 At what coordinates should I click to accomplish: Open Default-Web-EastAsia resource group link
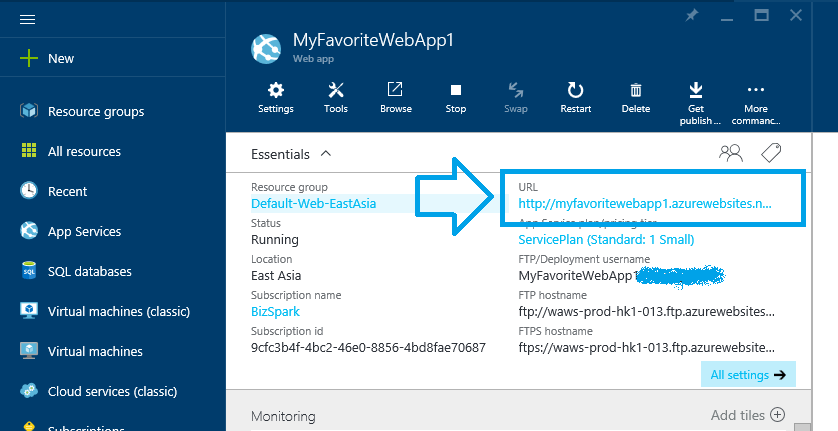tap(314, 203)
